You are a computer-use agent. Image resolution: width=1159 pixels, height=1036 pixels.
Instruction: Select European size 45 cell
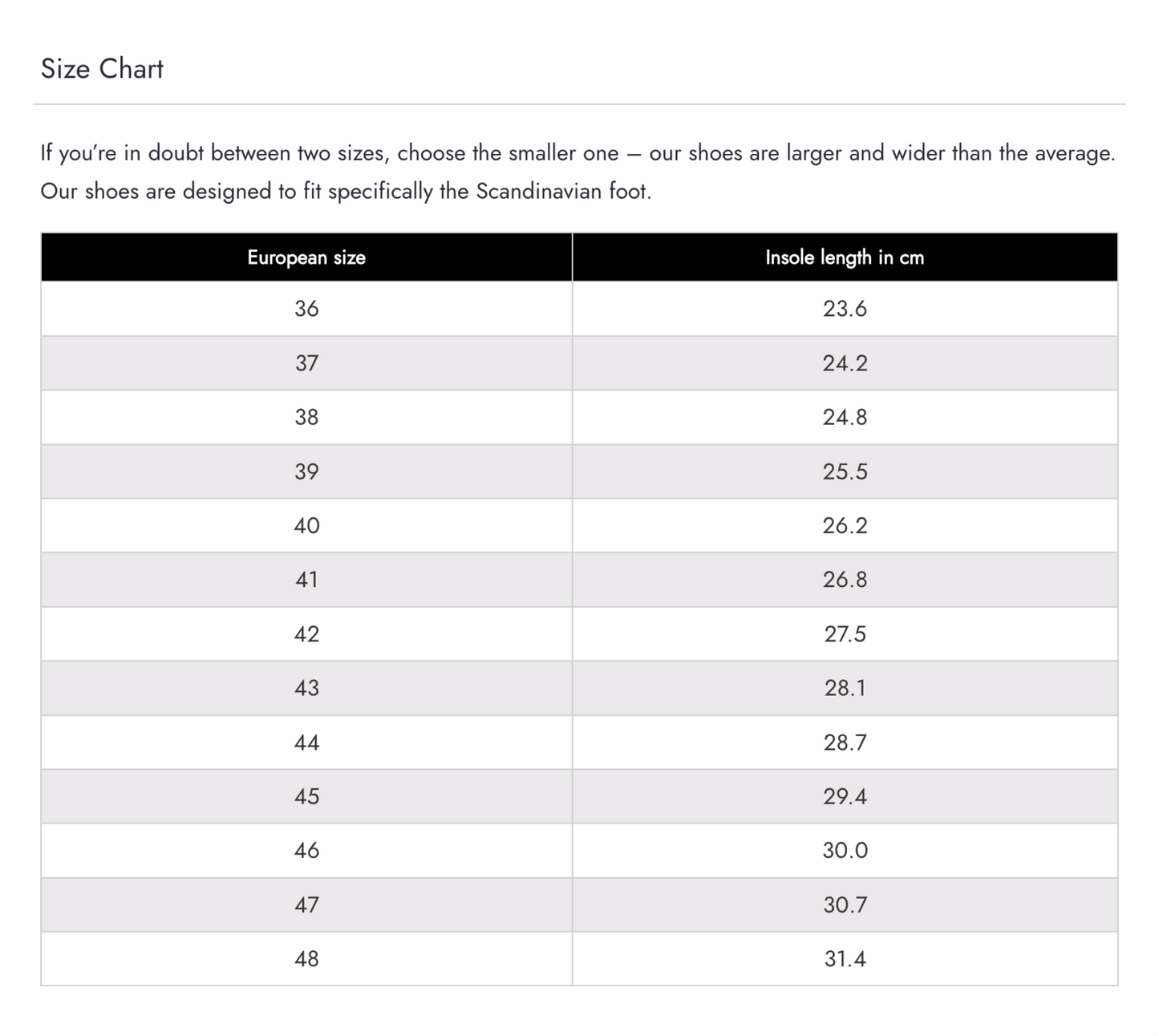306,796
